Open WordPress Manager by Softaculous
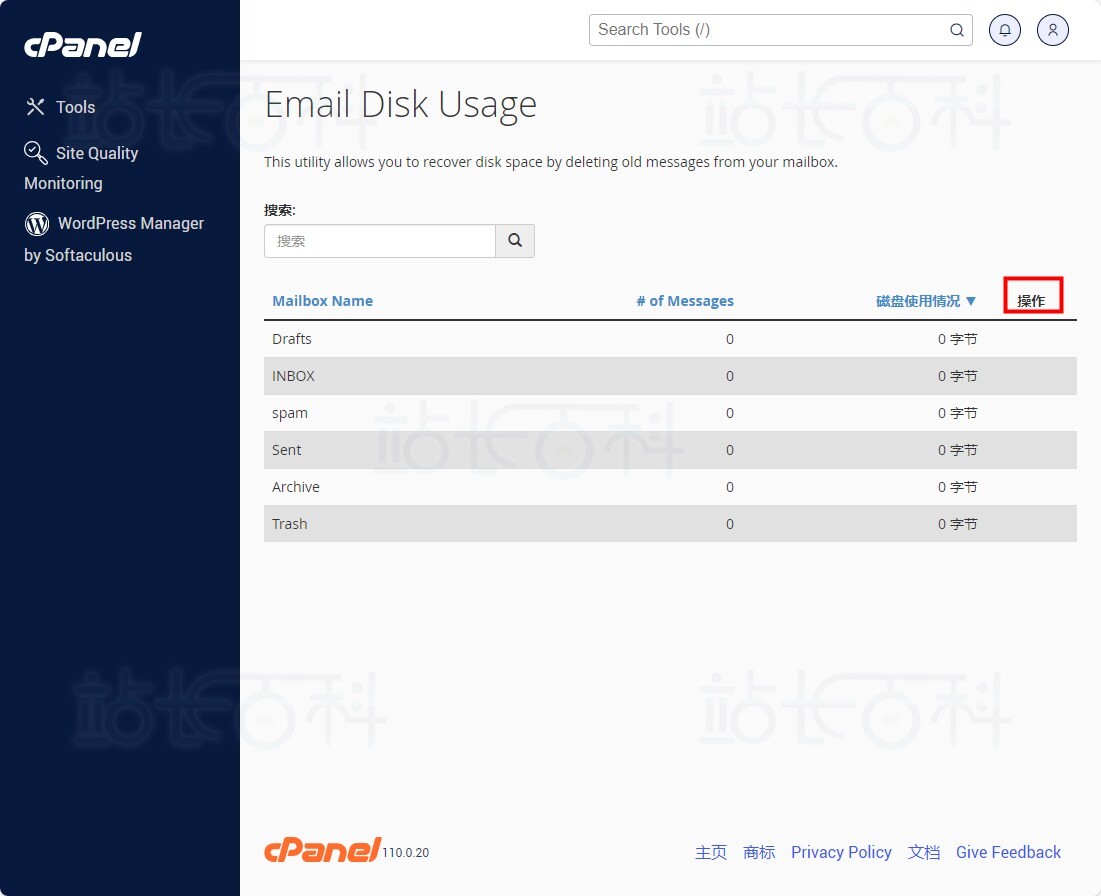This screenshot has width=1101, height=896. 130,223
